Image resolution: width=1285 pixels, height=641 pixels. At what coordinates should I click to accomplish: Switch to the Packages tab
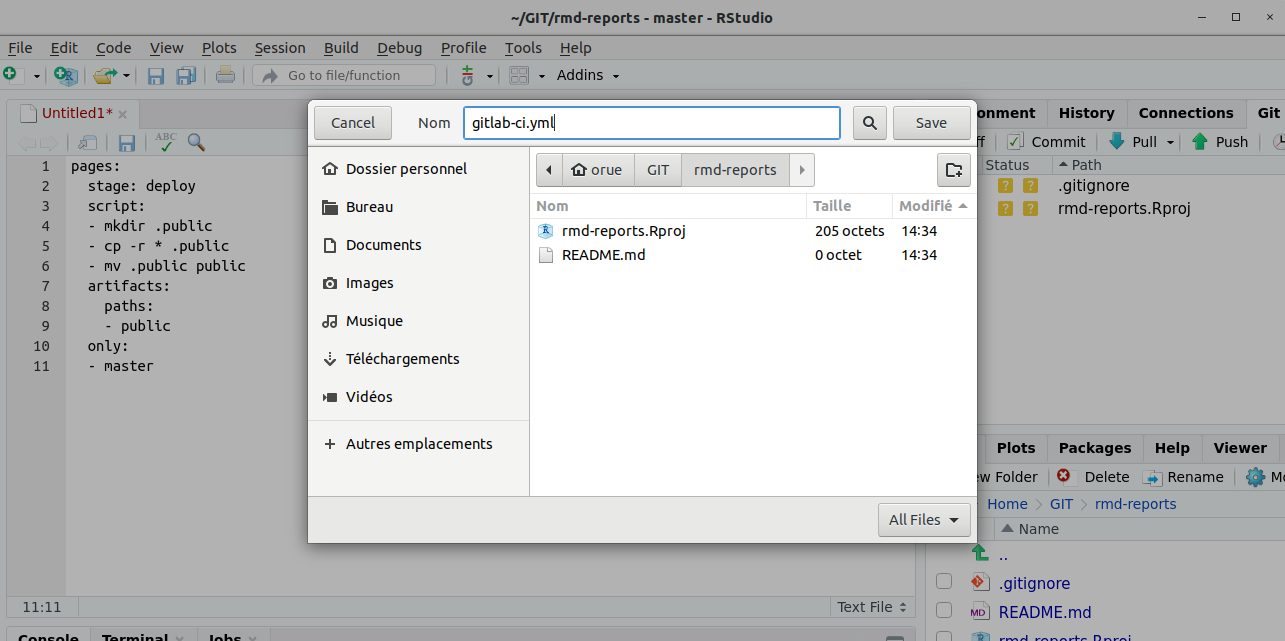(1094, 448)
